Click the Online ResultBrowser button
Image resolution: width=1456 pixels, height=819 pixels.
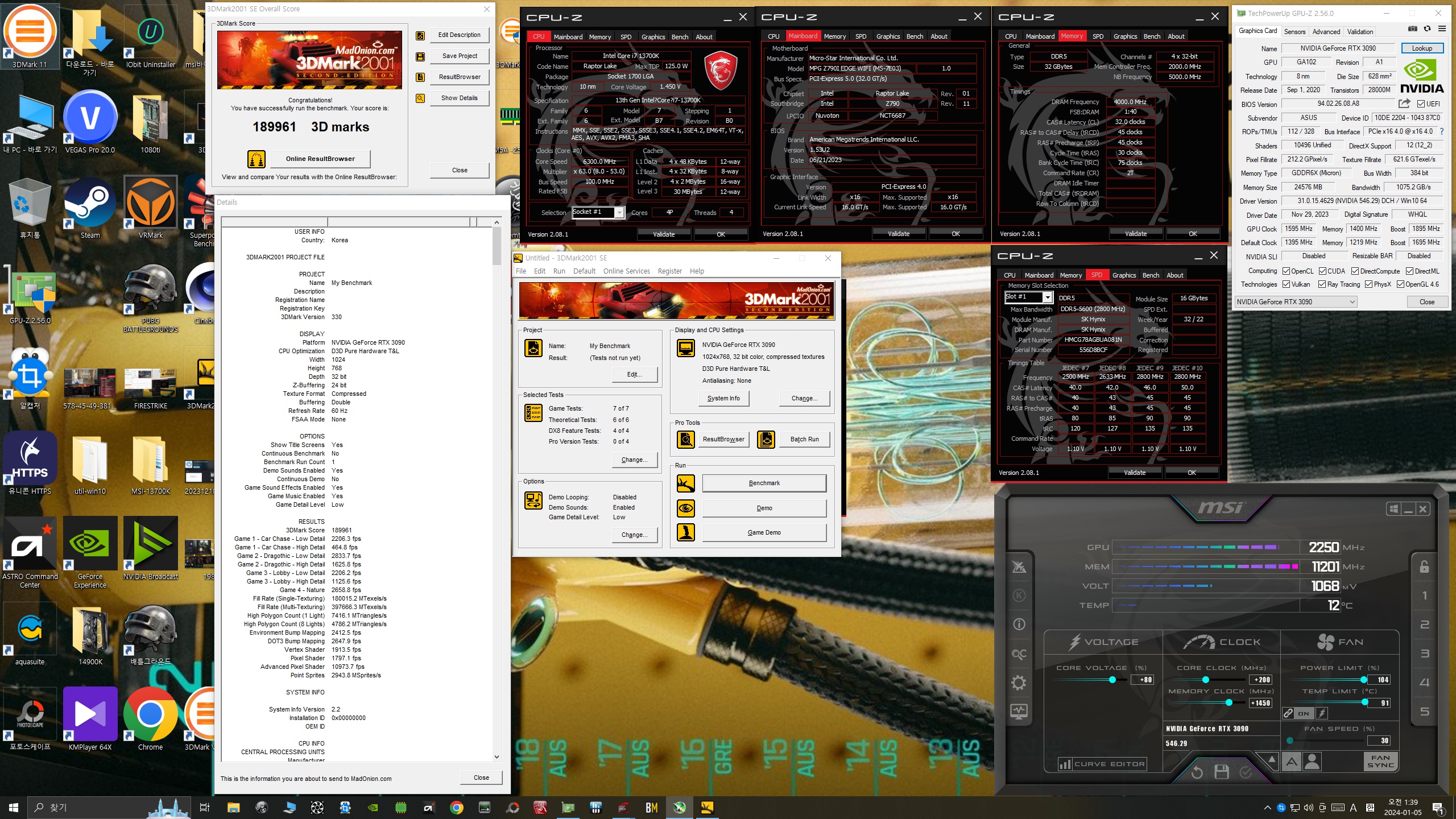320,159
